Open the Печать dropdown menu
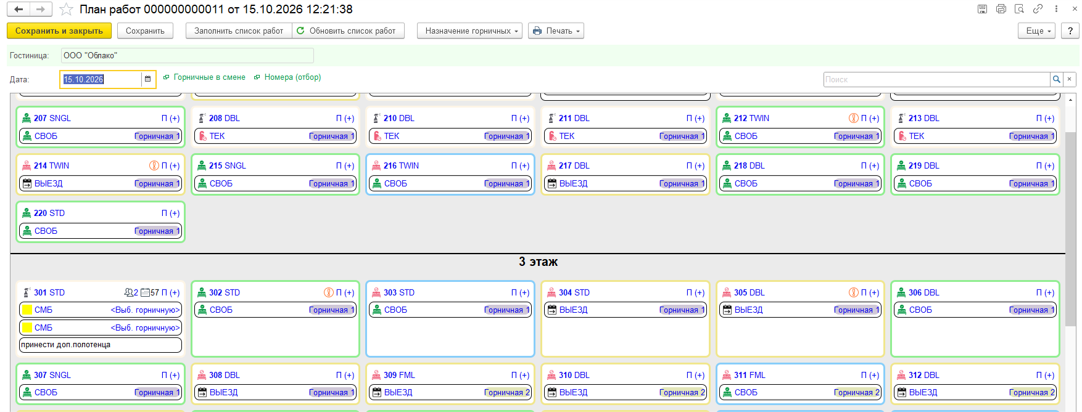The width and height of the screenshot is (1082, 412). point(557,31)
